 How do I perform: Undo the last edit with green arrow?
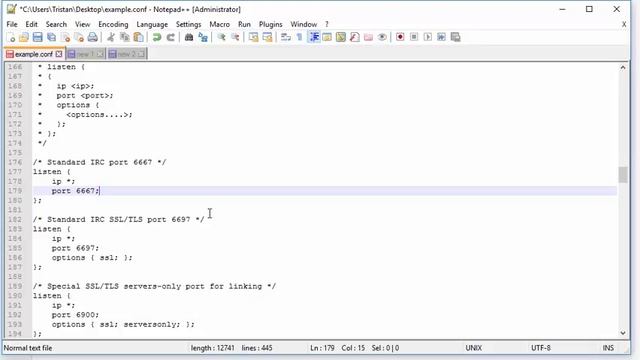[156, 38]
